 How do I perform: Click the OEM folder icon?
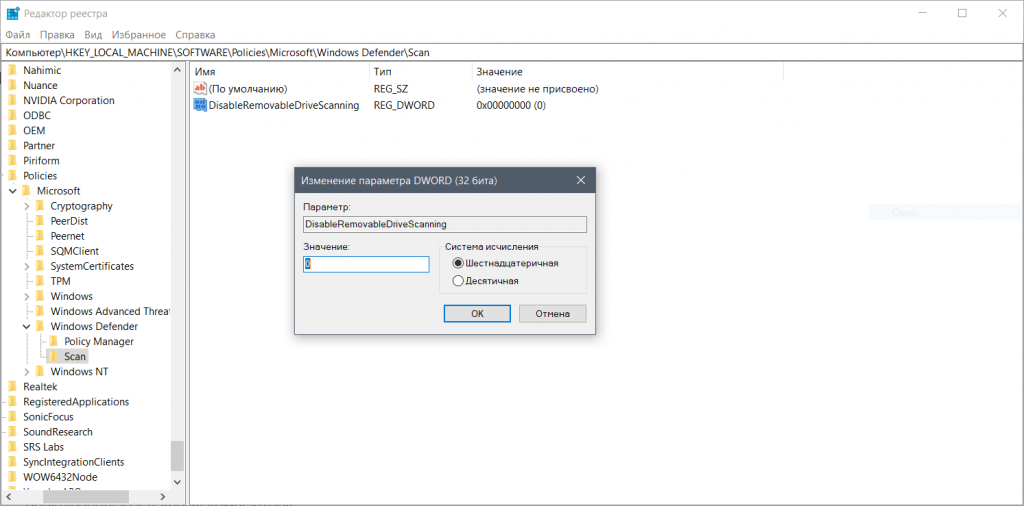(12, 131)
